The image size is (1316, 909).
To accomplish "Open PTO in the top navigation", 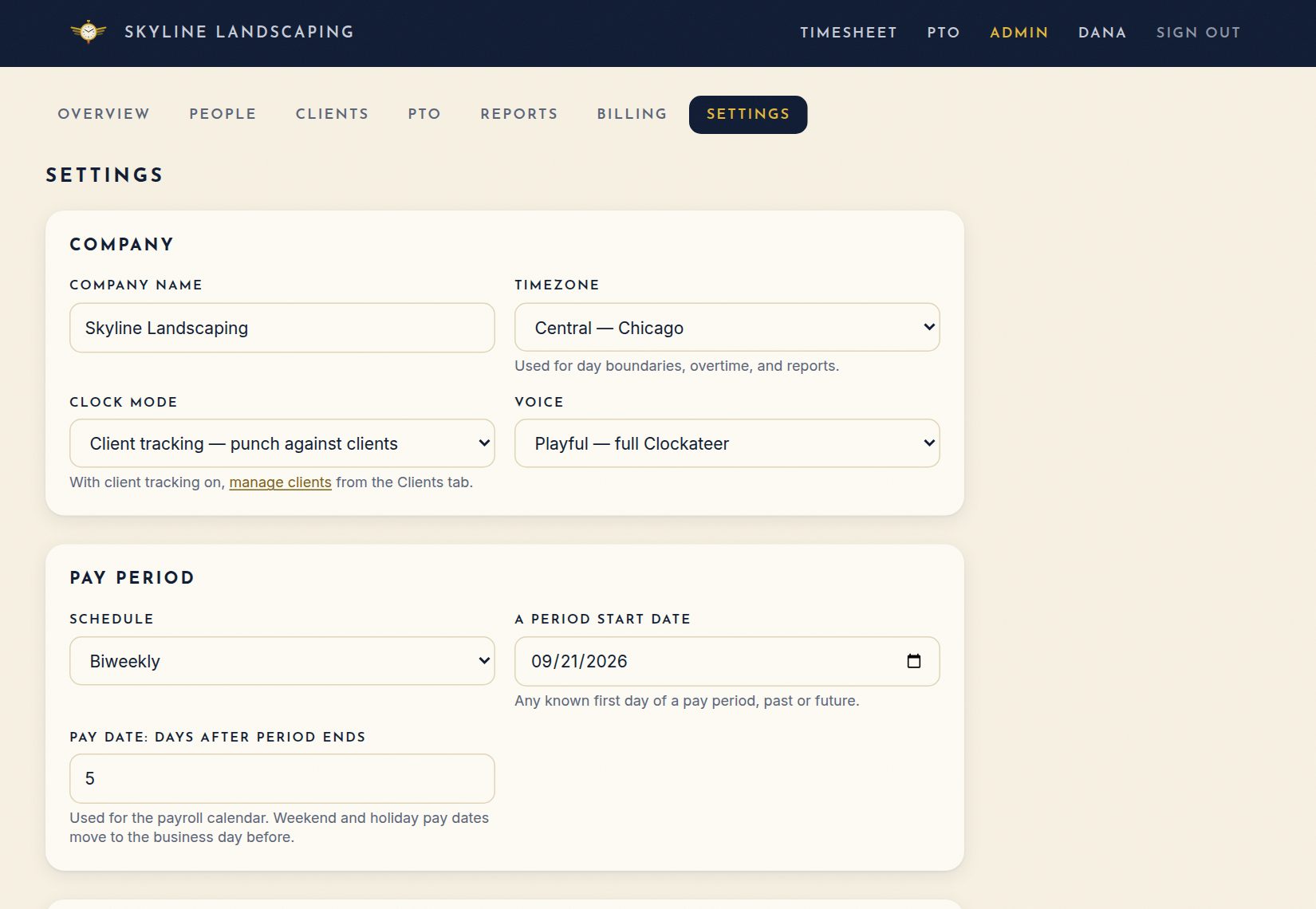I will tap(944, 33).
